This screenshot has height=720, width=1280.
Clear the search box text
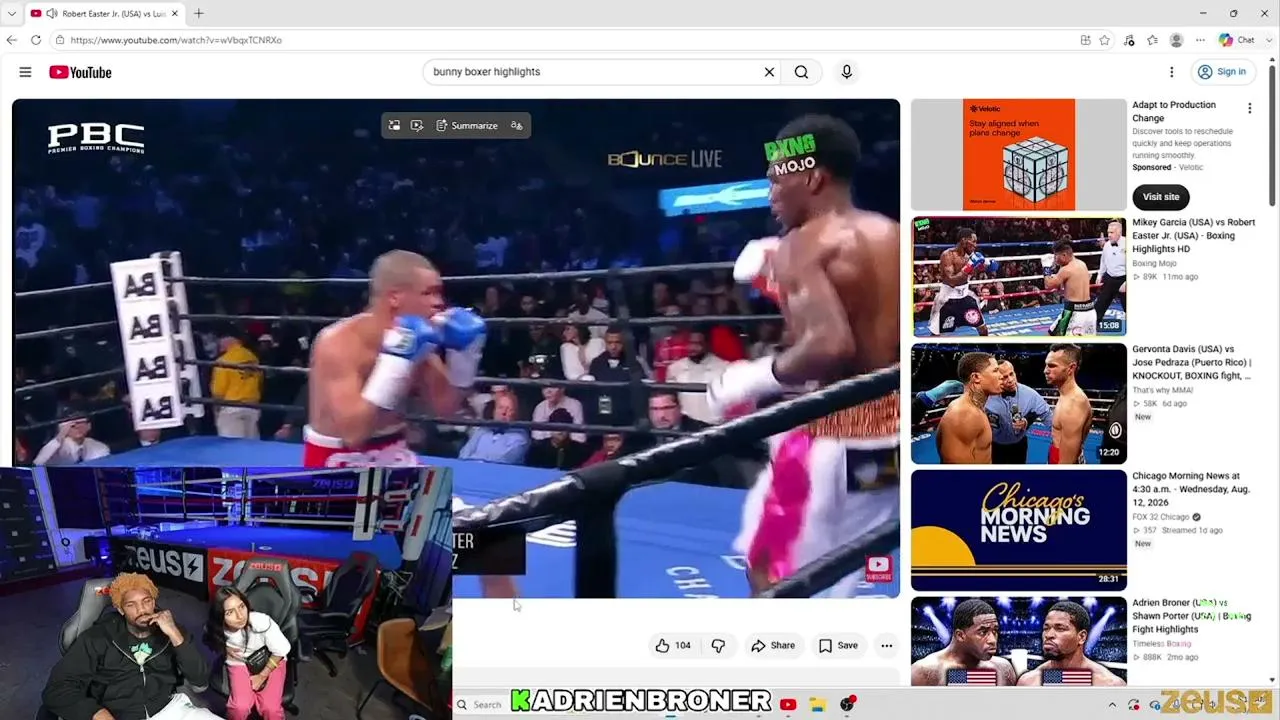[x=769, y=72]
